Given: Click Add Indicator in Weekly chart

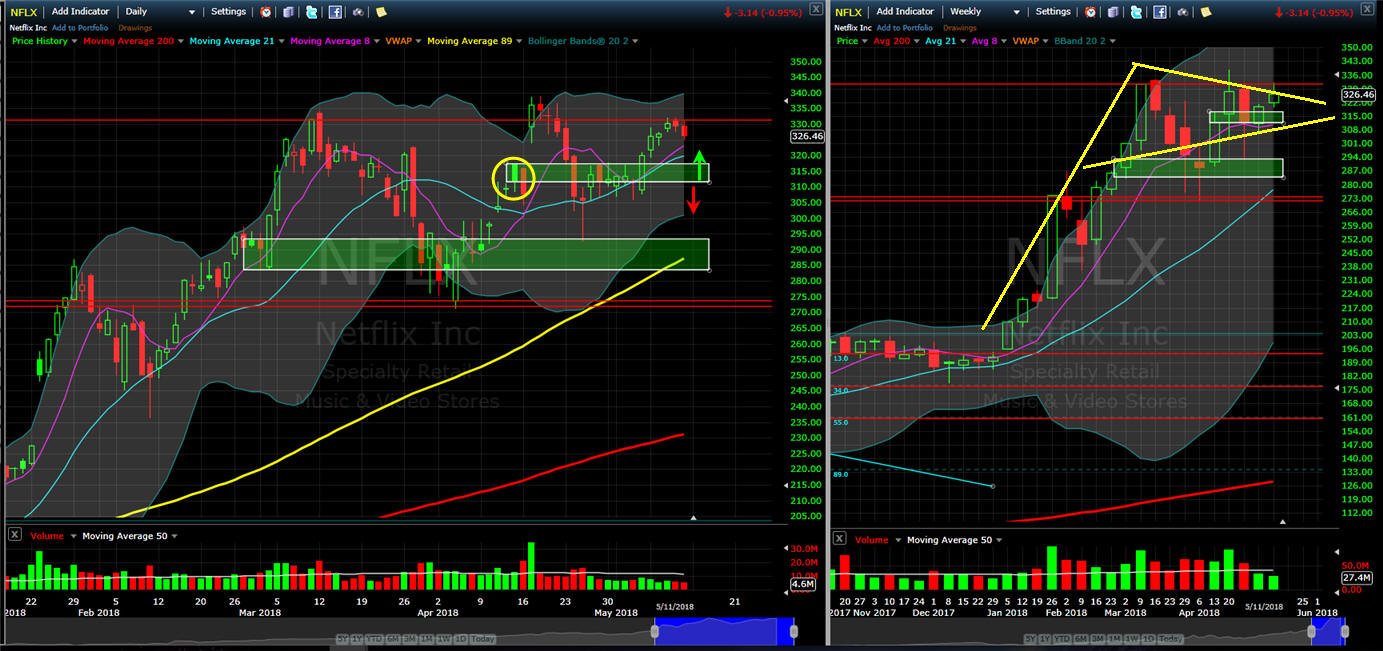Looking at the screenshot, I should [x=905, y=12].
